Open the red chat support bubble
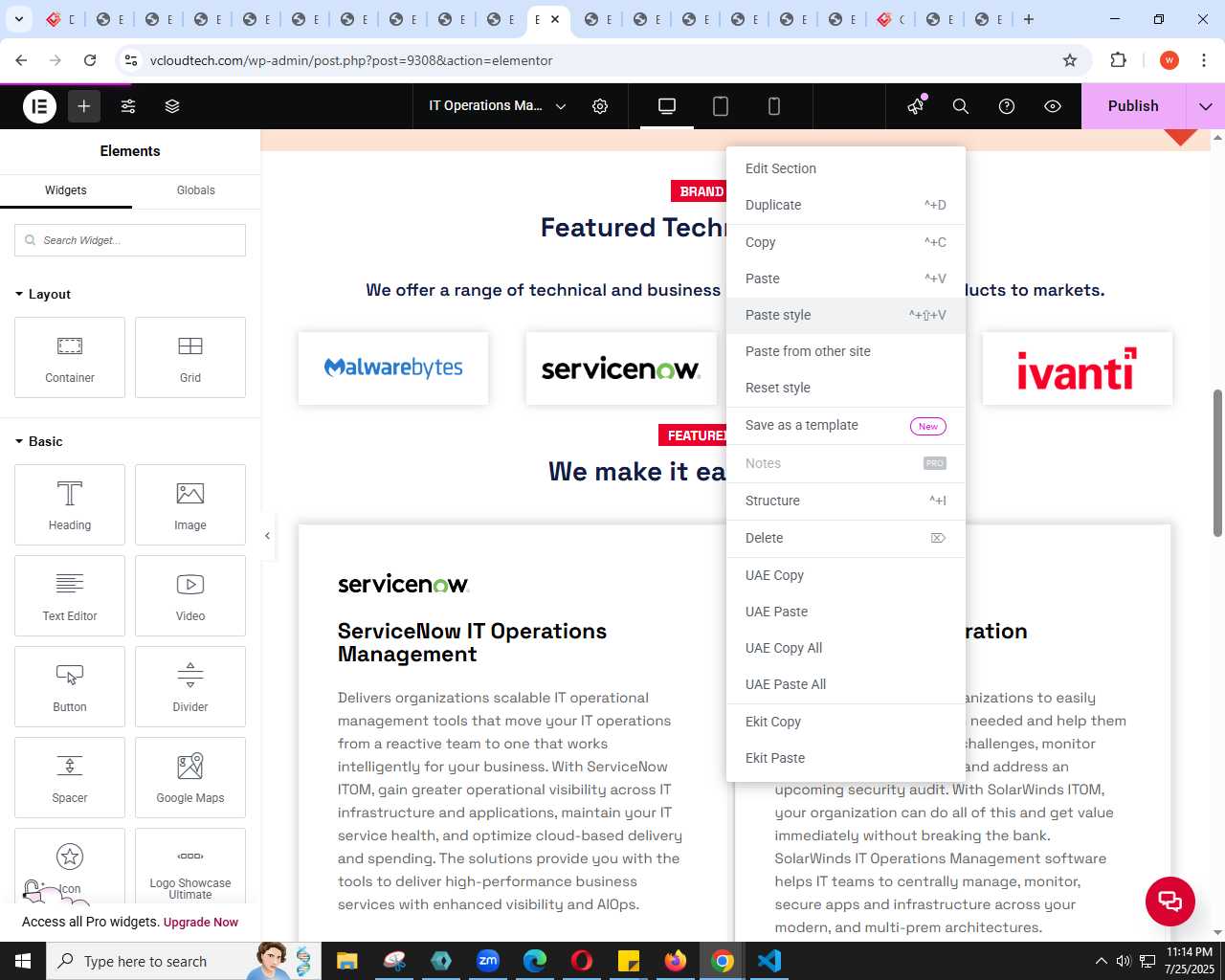This screenshot has height=980, width=1225. [x=1170, y=901]
